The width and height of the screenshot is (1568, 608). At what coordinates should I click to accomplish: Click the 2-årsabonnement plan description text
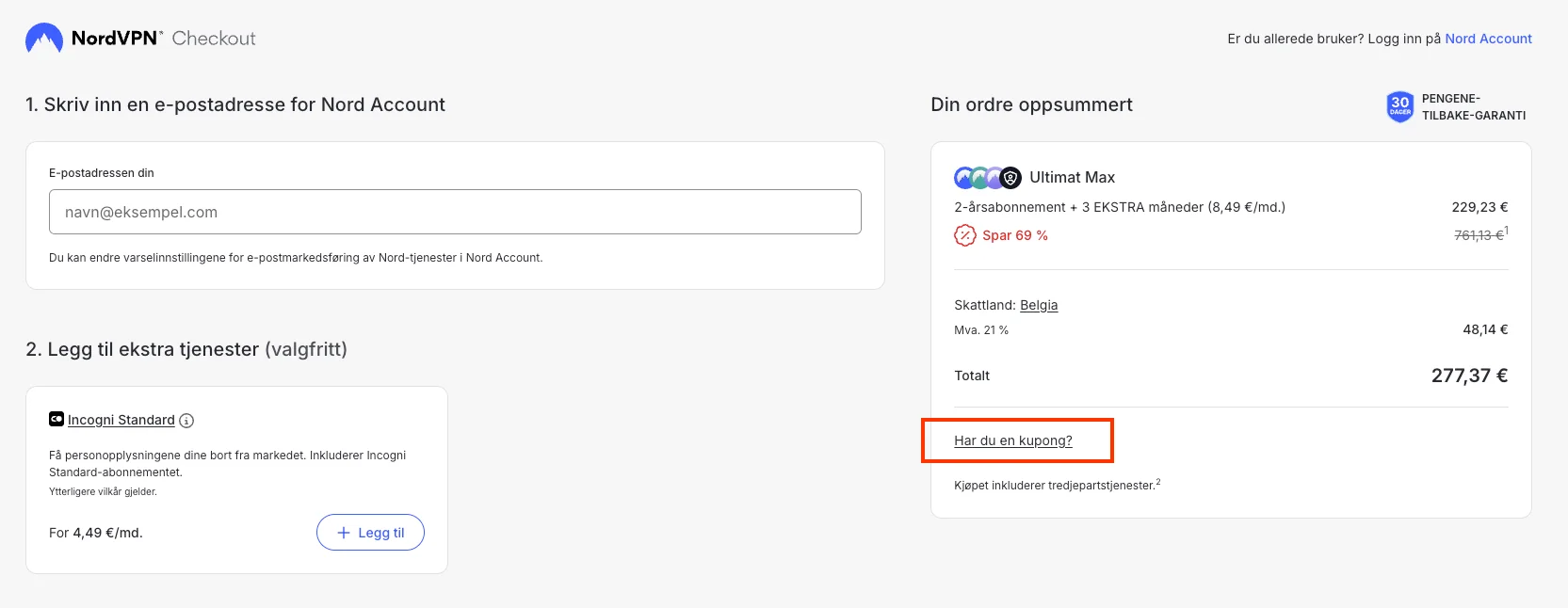click(x=1120, y=207)
